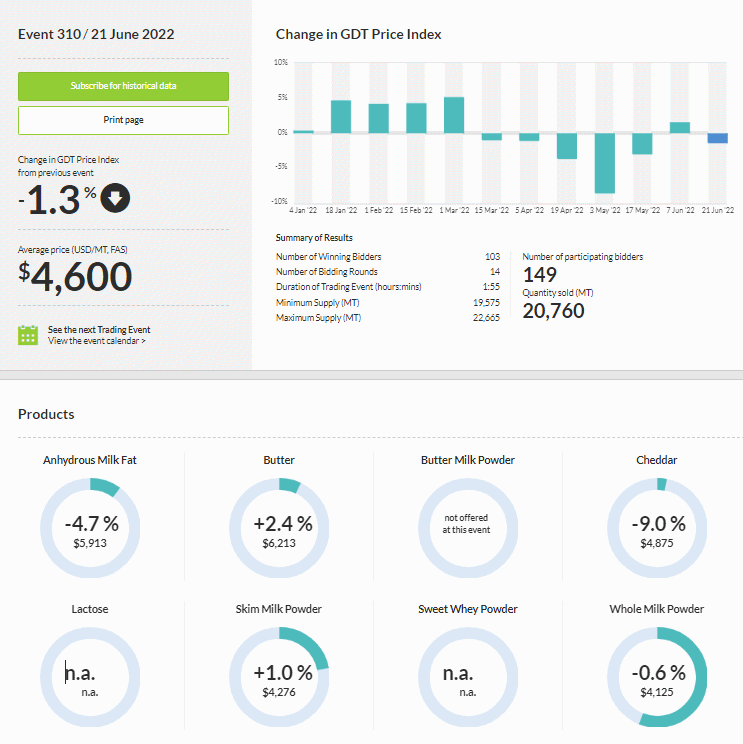This screenshot has width=743, height=744.
Task: Click the Whole Milk Powder heading
Action: tap(657, 609)
